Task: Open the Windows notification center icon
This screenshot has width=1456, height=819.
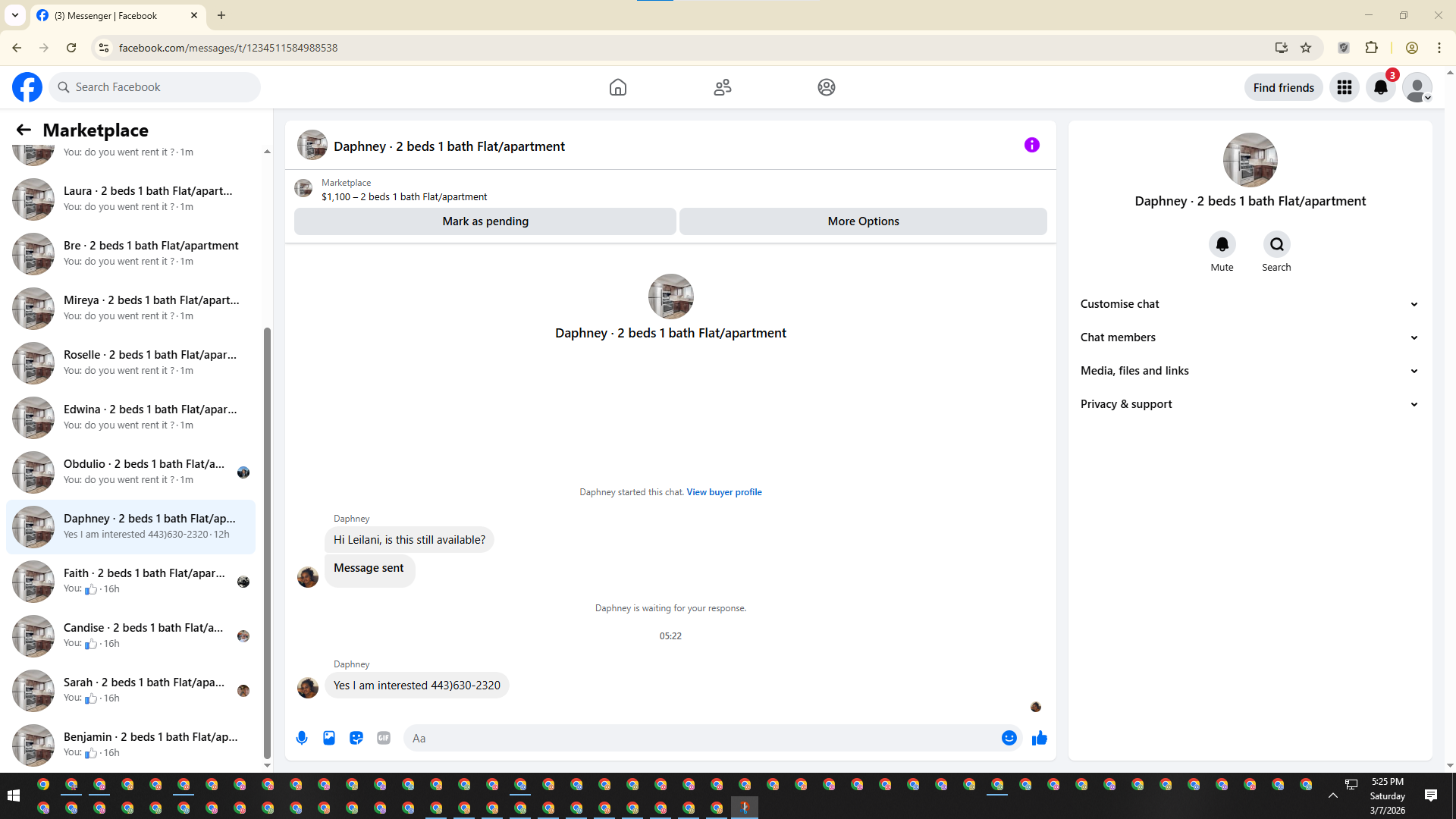Action: click(1431, 795)
